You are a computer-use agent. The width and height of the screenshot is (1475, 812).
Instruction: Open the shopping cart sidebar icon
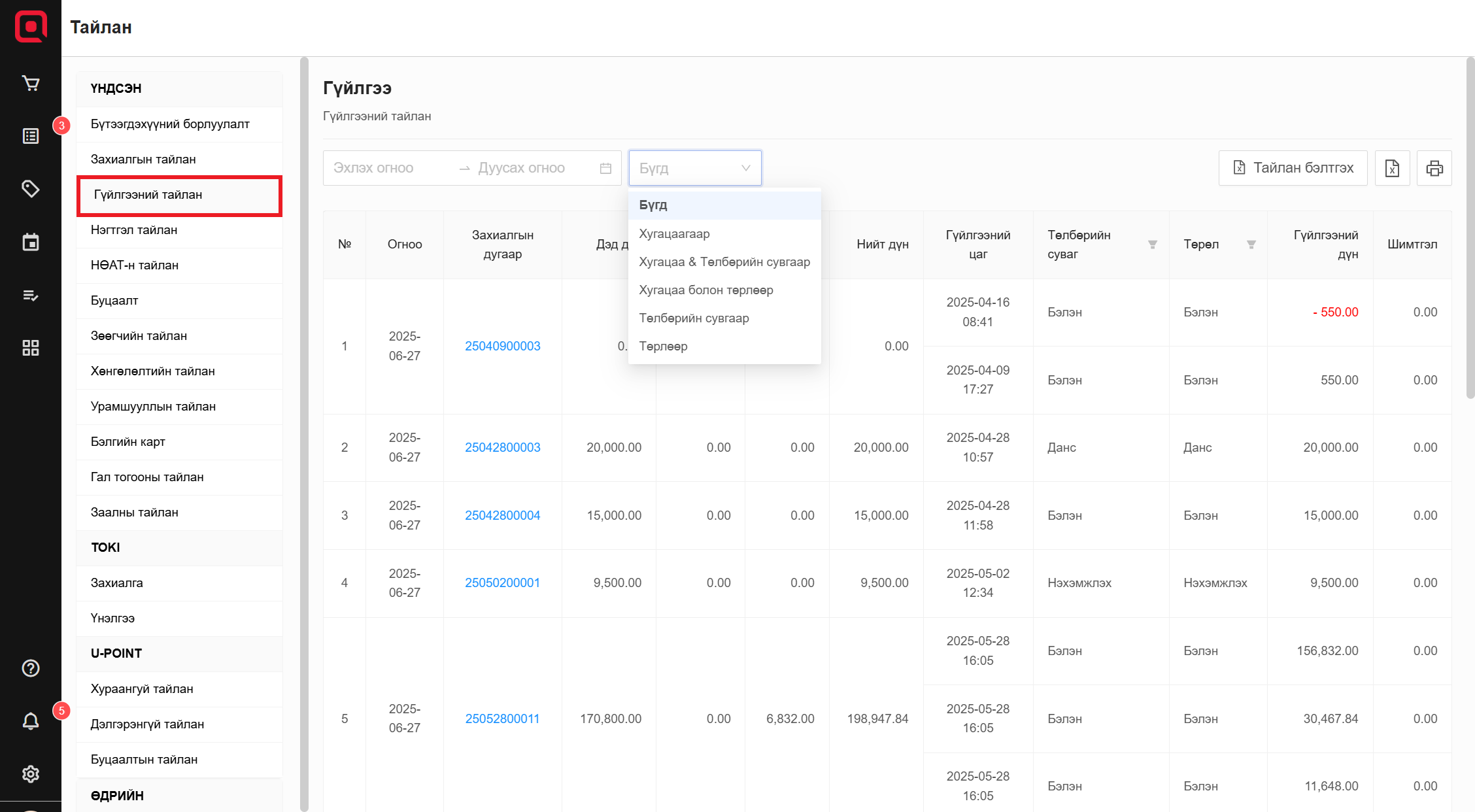31,83
